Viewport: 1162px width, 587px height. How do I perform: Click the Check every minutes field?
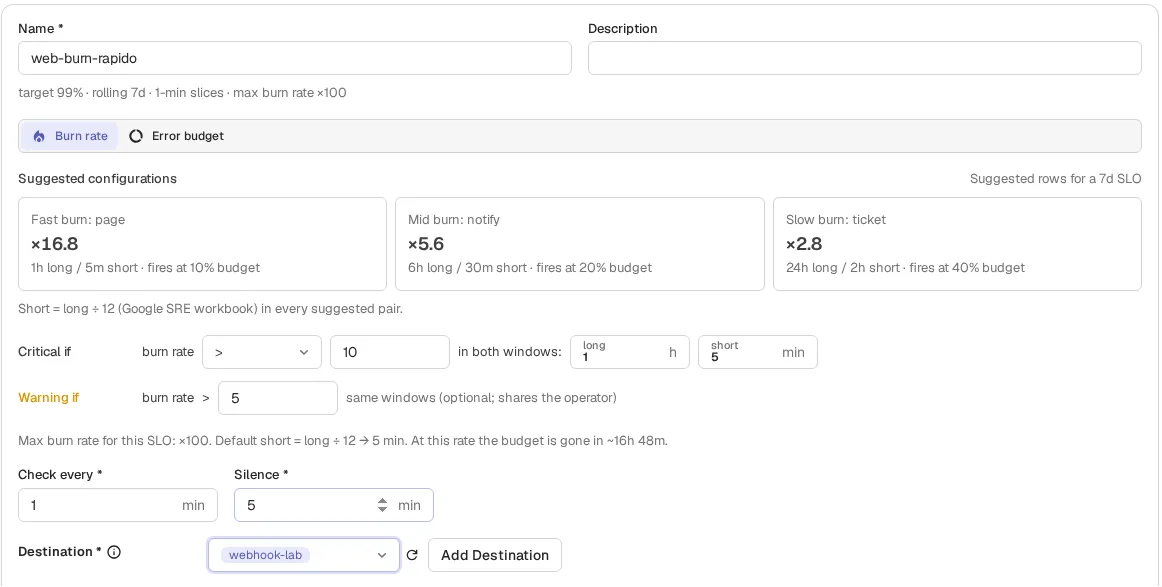coord(118,505)
